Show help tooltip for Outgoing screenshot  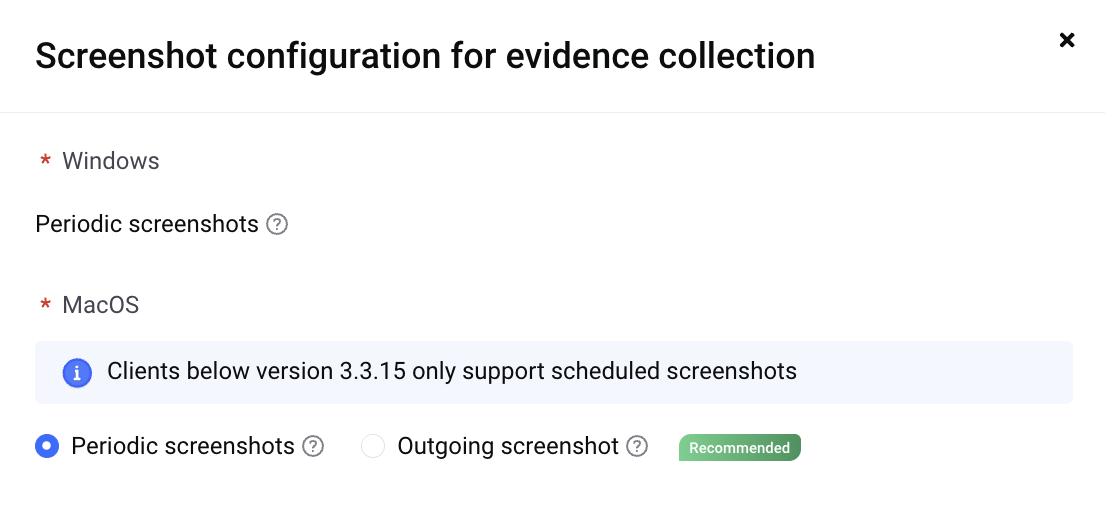(x=637, y=446)
